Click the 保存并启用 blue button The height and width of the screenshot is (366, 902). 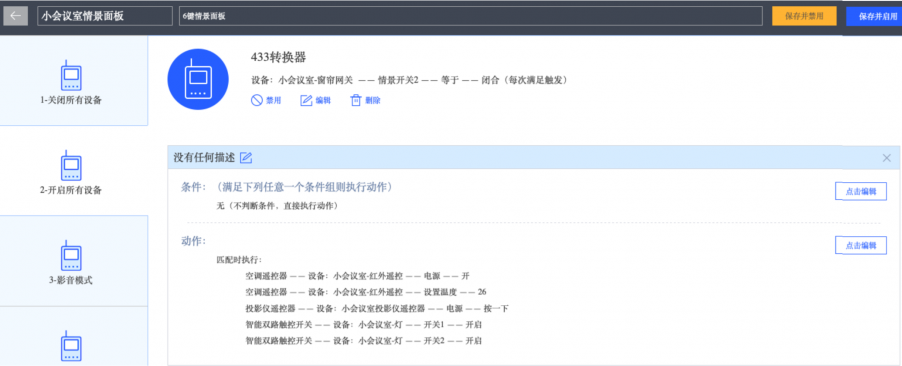pos(874,16)
